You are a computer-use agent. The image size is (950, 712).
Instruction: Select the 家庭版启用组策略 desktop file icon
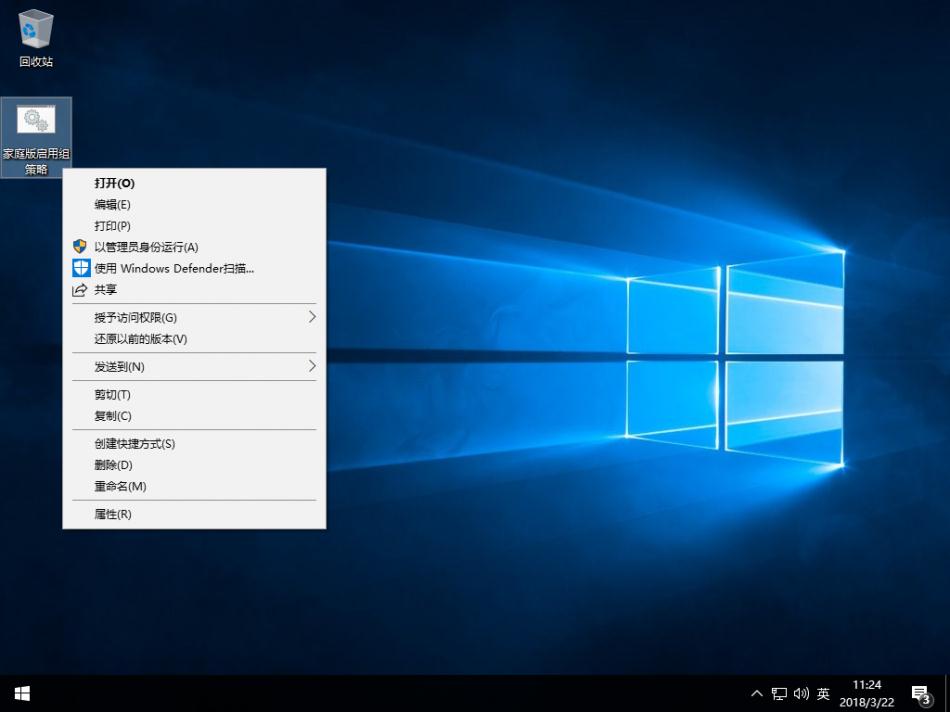(x=36, y=137)
